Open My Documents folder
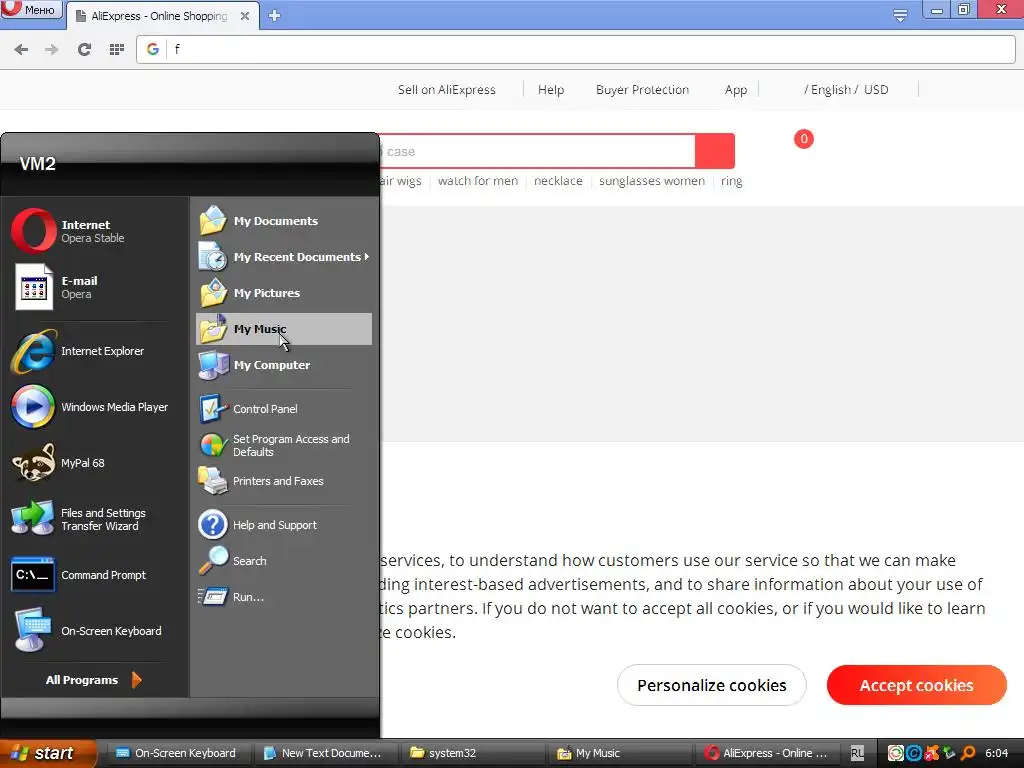Viewport: 1024px width, 768px height. 283,221
